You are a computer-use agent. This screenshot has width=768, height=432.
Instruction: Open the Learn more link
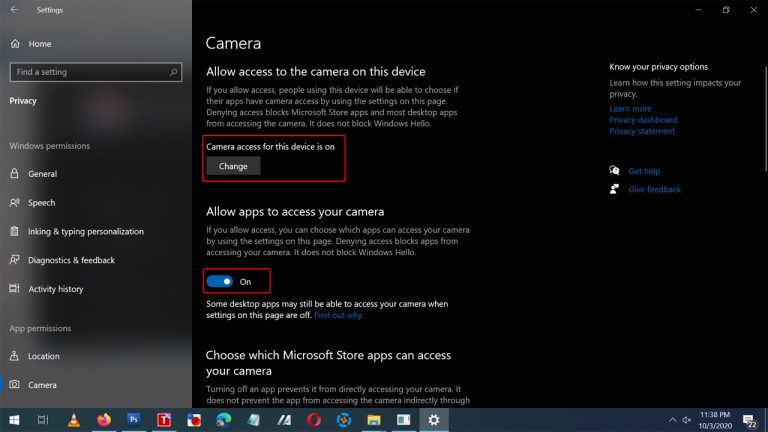[630, 109]
